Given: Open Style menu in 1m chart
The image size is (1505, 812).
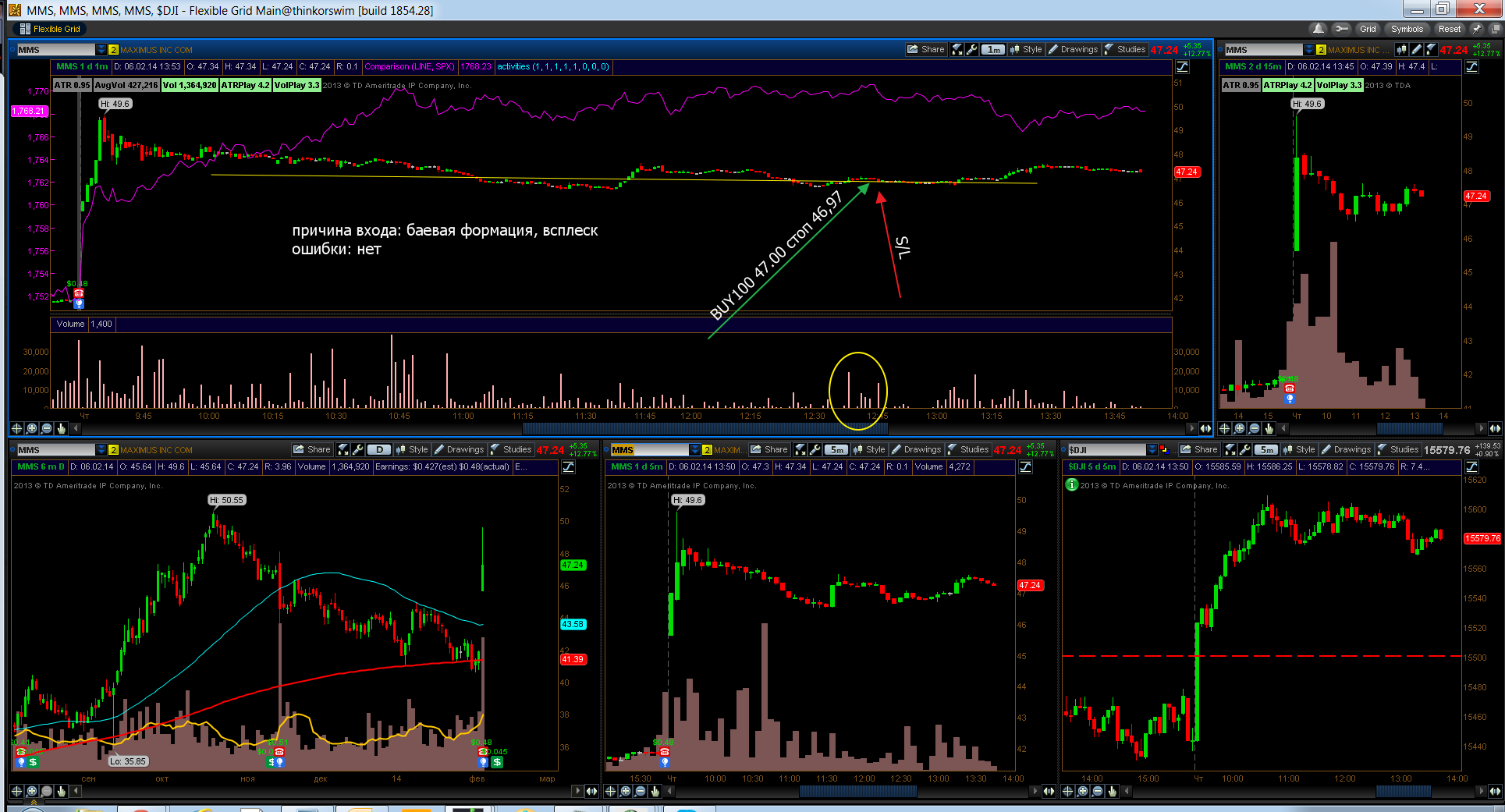Looking at the screenshot, I should (1026, 49).
